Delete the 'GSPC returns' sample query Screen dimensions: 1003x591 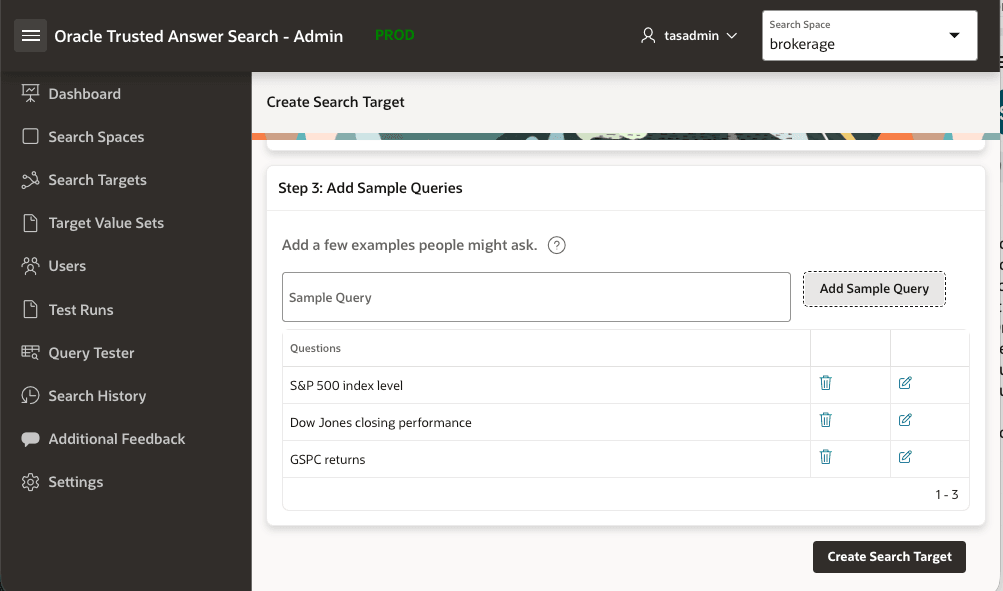[824, 457]
